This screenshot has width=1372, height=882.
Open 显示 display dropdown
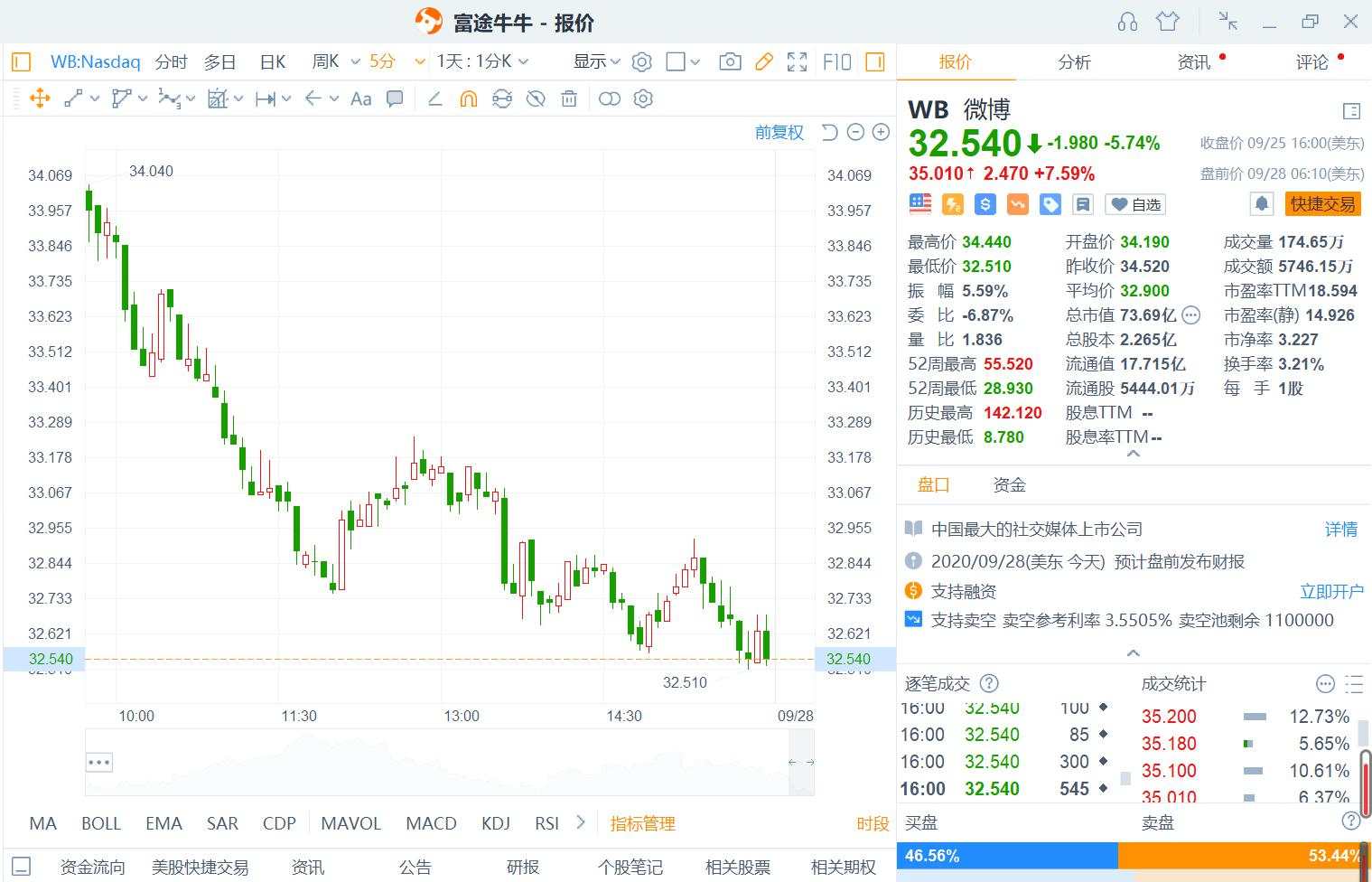(596, 61)
